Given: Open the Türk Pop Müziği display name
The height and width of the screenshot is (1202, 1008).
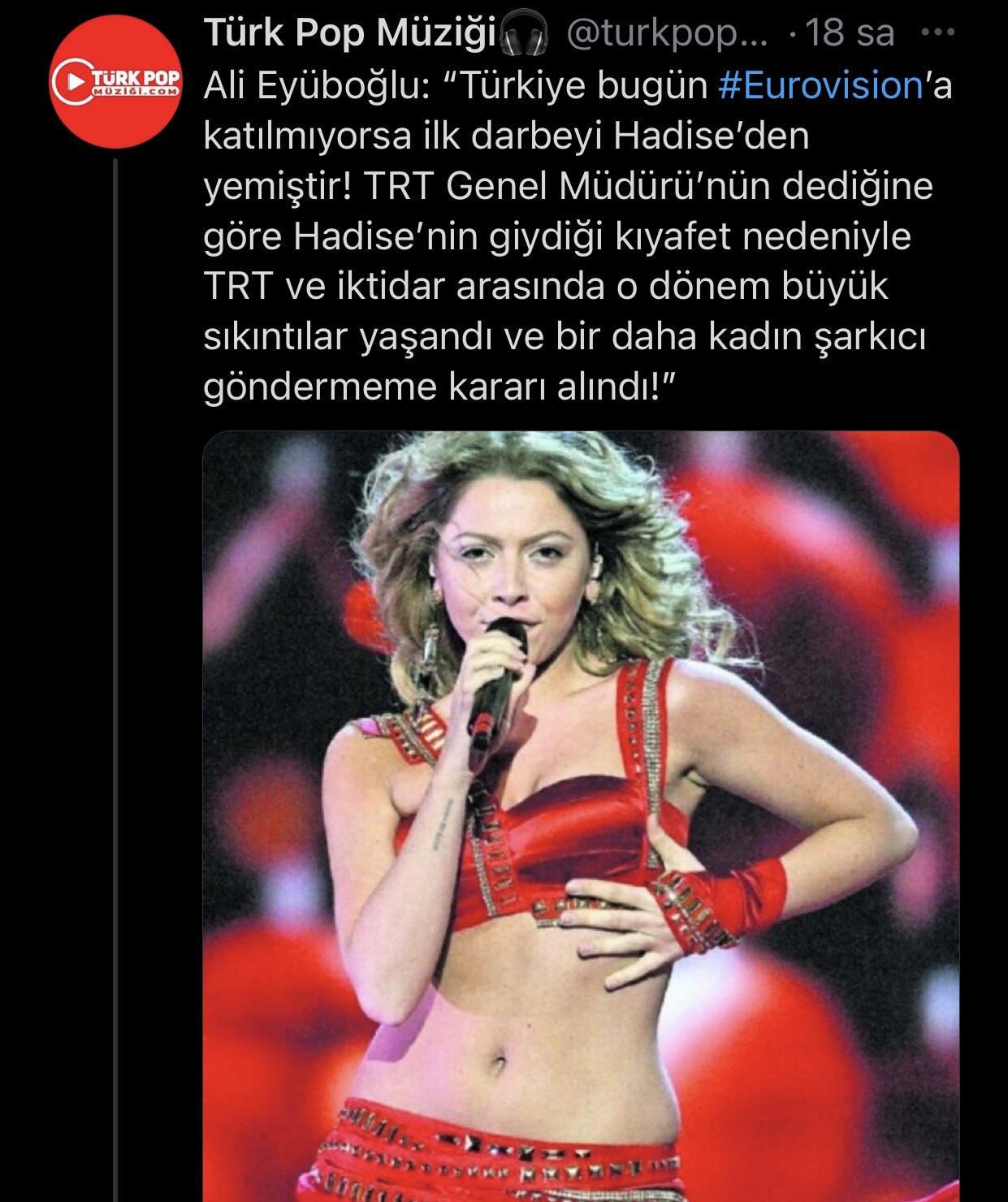Looking at the screenshot, I should tap(351, 33).
